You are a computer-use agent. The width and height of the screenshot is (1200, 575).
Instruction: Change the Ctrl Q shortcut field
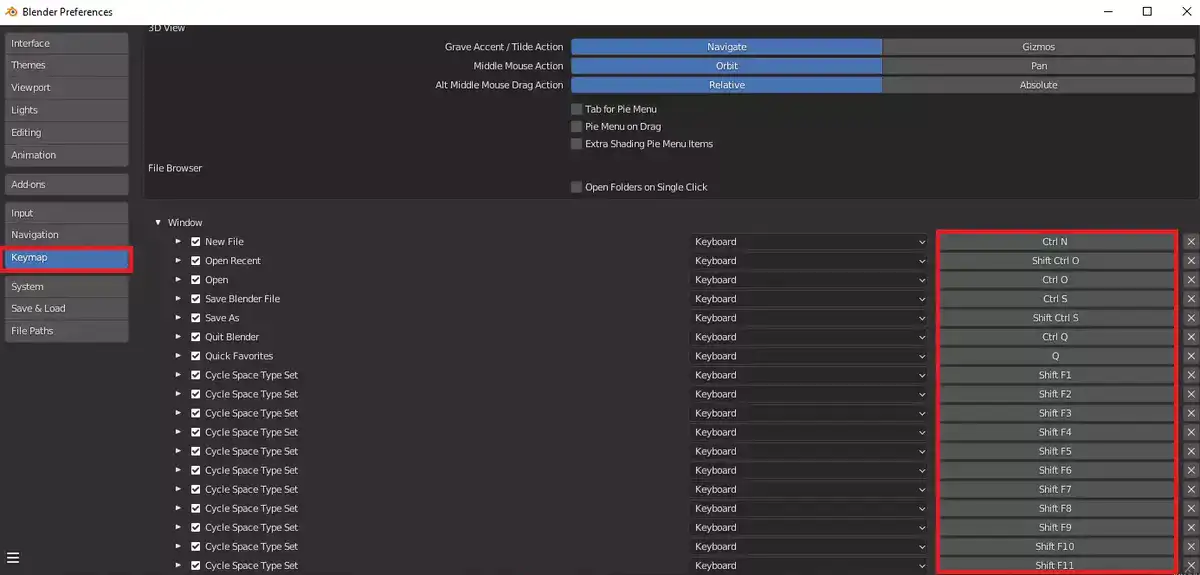click(1056, 337)
